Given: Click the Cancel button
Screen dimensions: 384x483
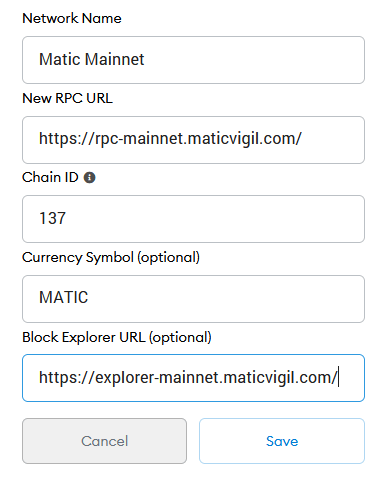Looking at the screenshot, I should (x=104, y=441).
